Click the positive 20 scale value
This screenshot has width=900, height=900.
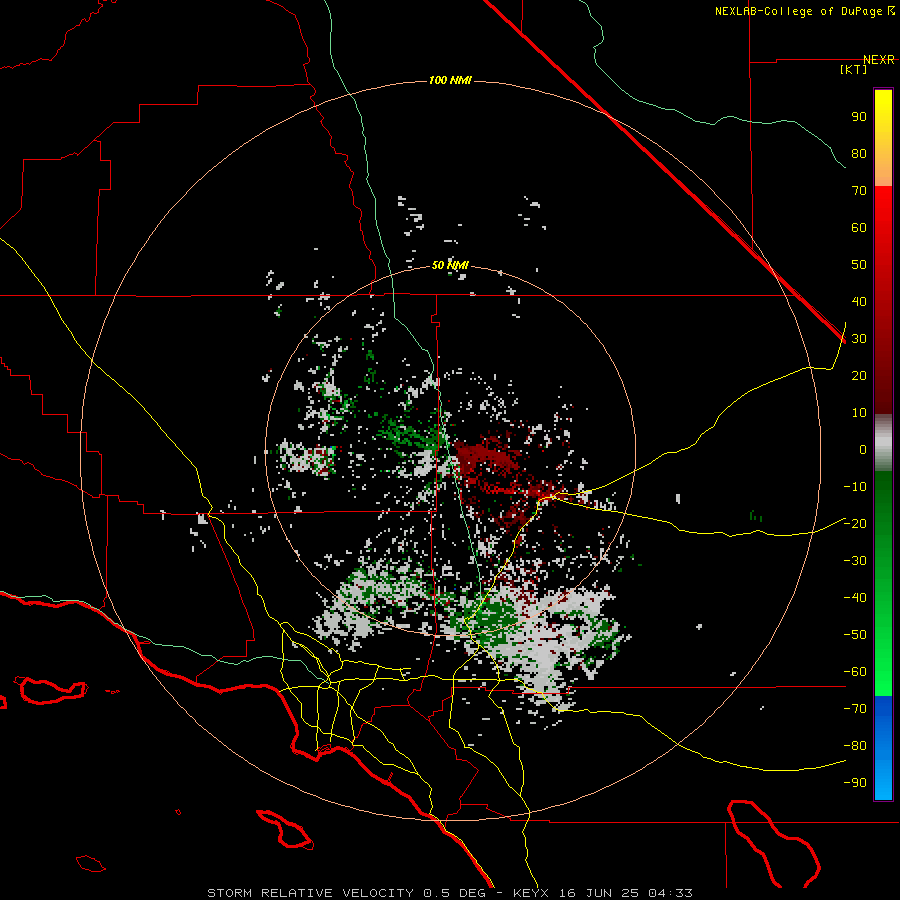point(859,375)
